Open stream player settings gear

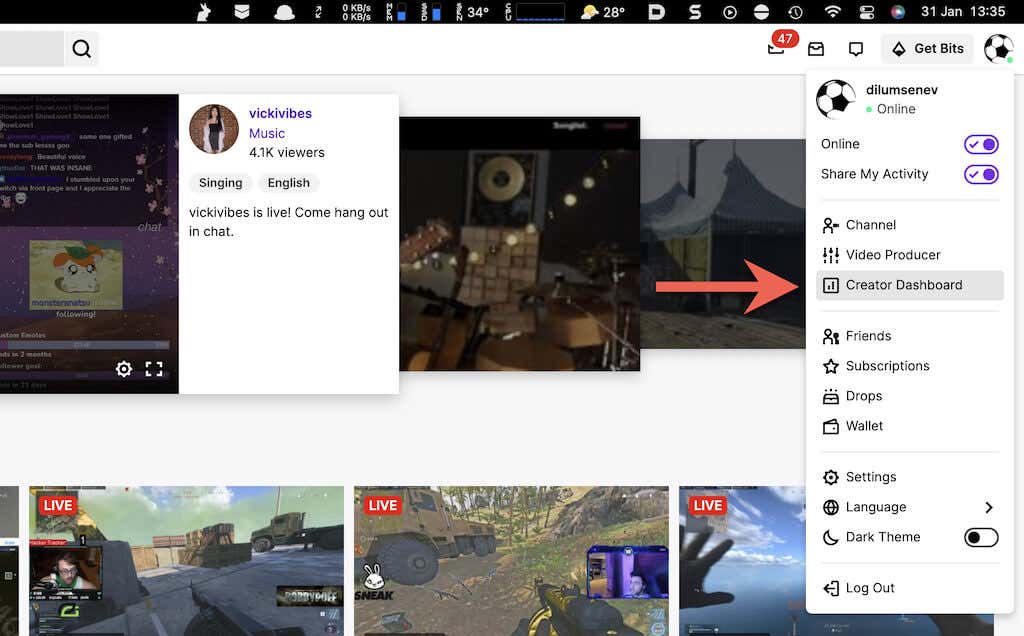click(x=124, y=369)
